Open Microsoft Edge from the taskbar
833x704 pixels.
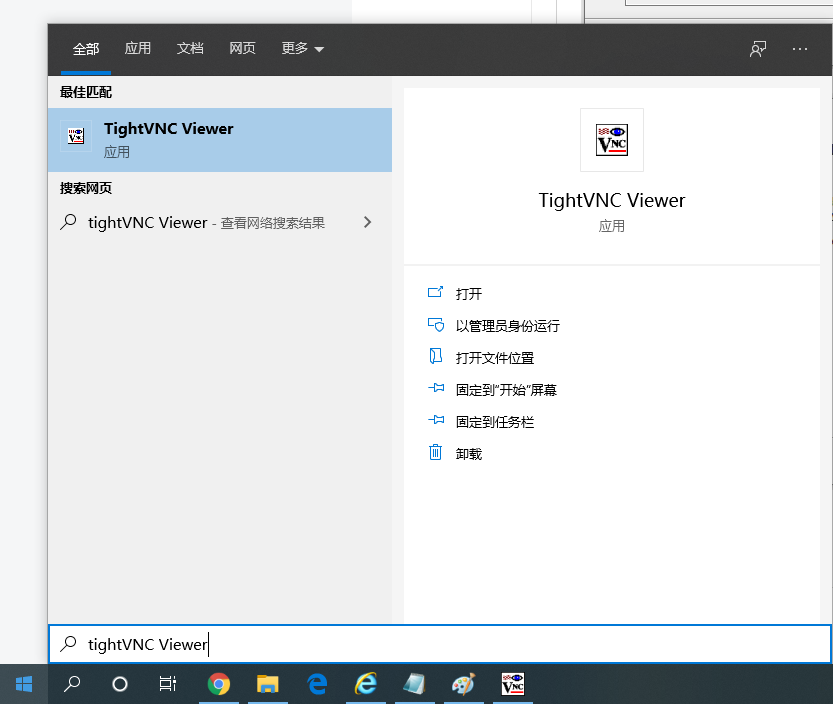click(316, 685)
